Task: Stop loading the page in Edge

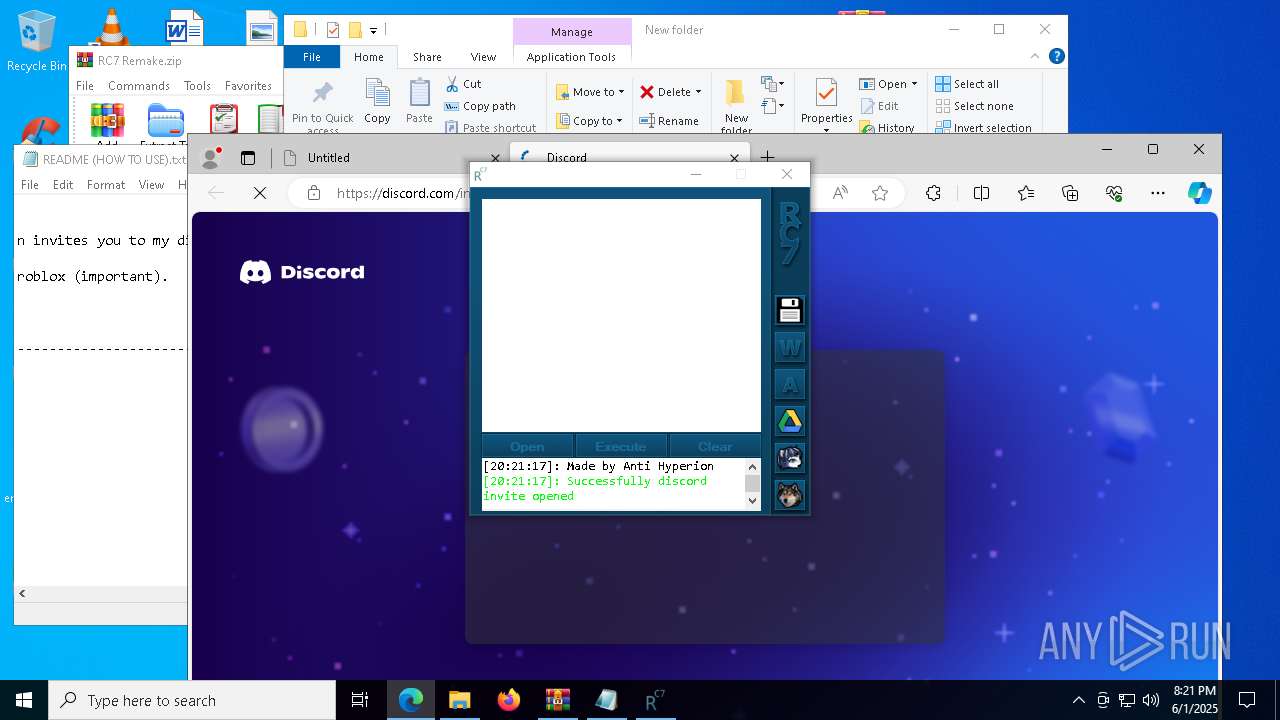Action: pos(260,193)
